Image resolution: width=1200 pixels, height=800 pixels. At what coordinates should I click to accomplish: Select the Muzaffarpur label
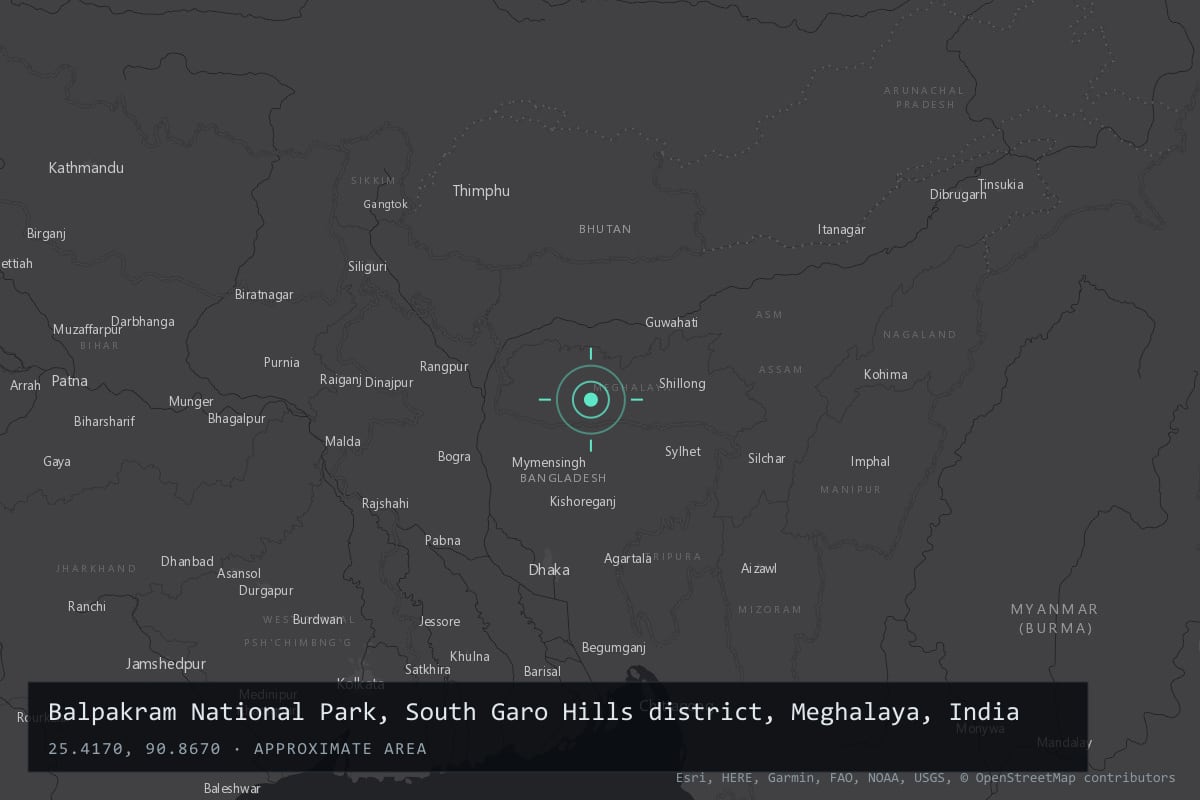(88, 330)
